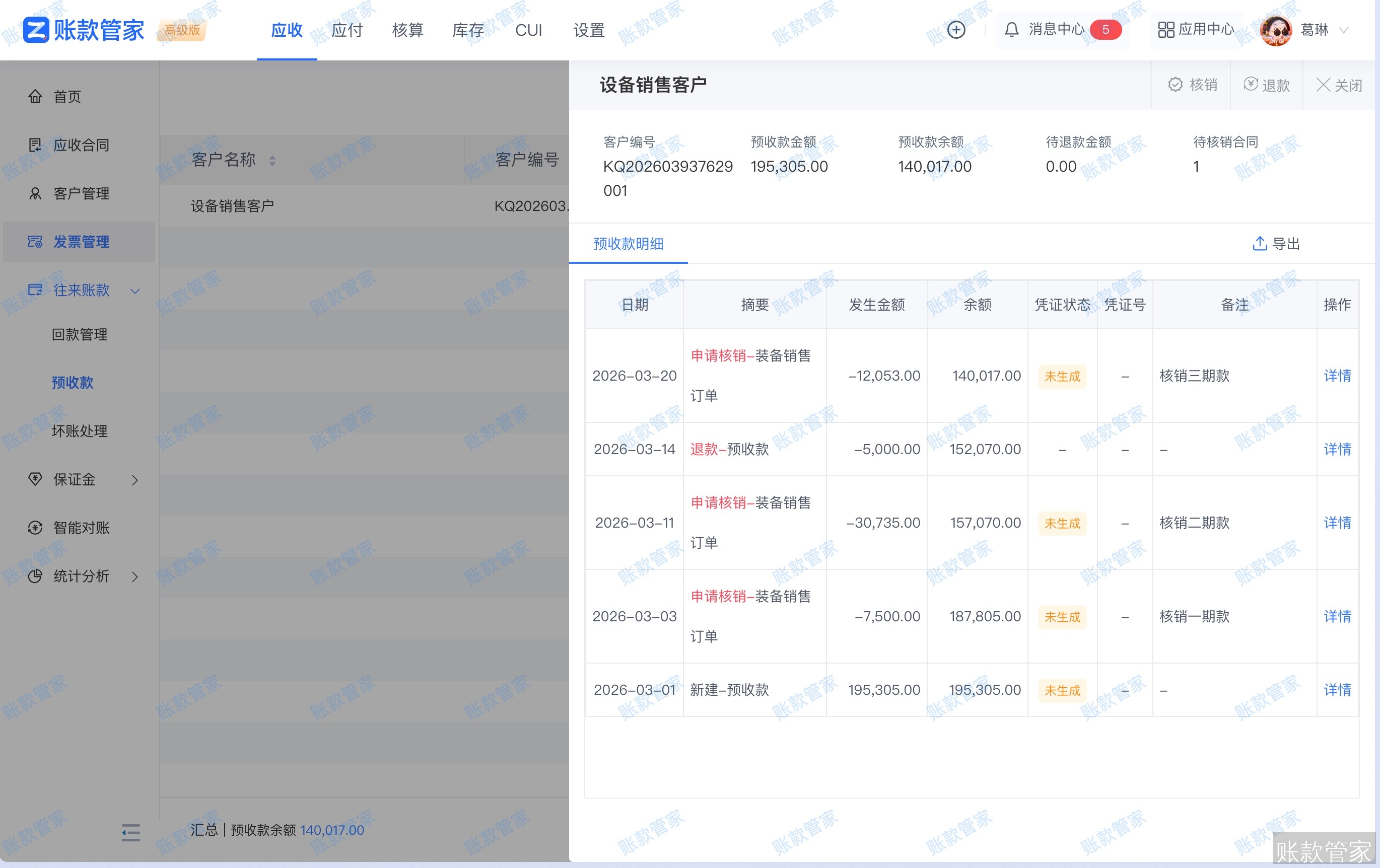Select the 预收款明细 tab

(x=628, y=244)
